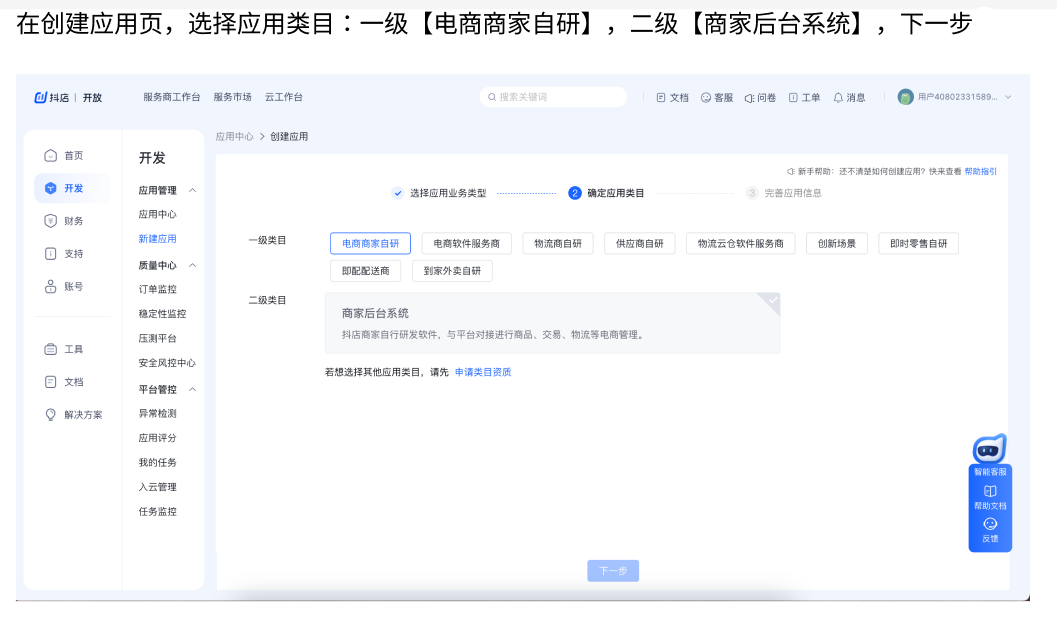Open 文档 in the top bar
The image size is (1057, 617).
[672, 98]
